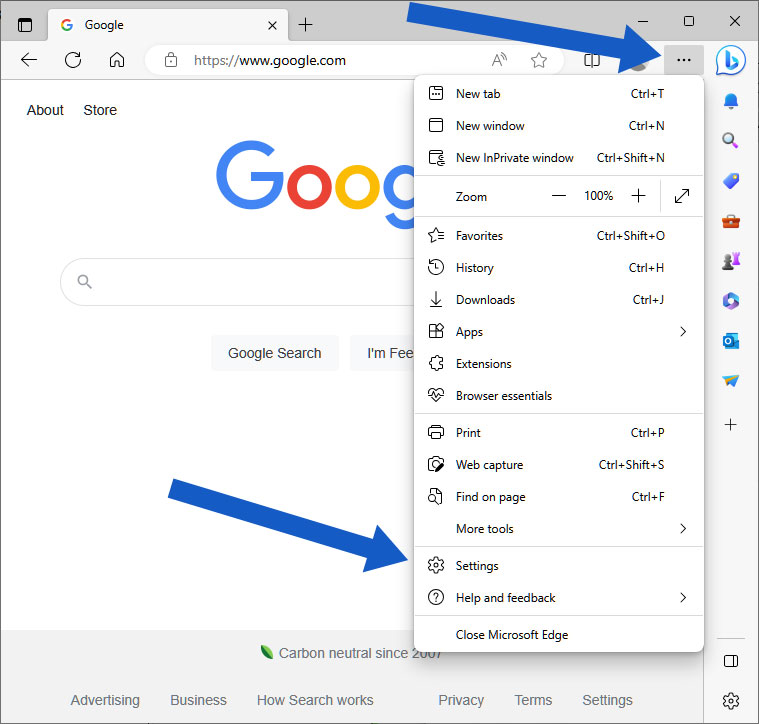
Task: Go back with the Back arrow
Action: 29,60
